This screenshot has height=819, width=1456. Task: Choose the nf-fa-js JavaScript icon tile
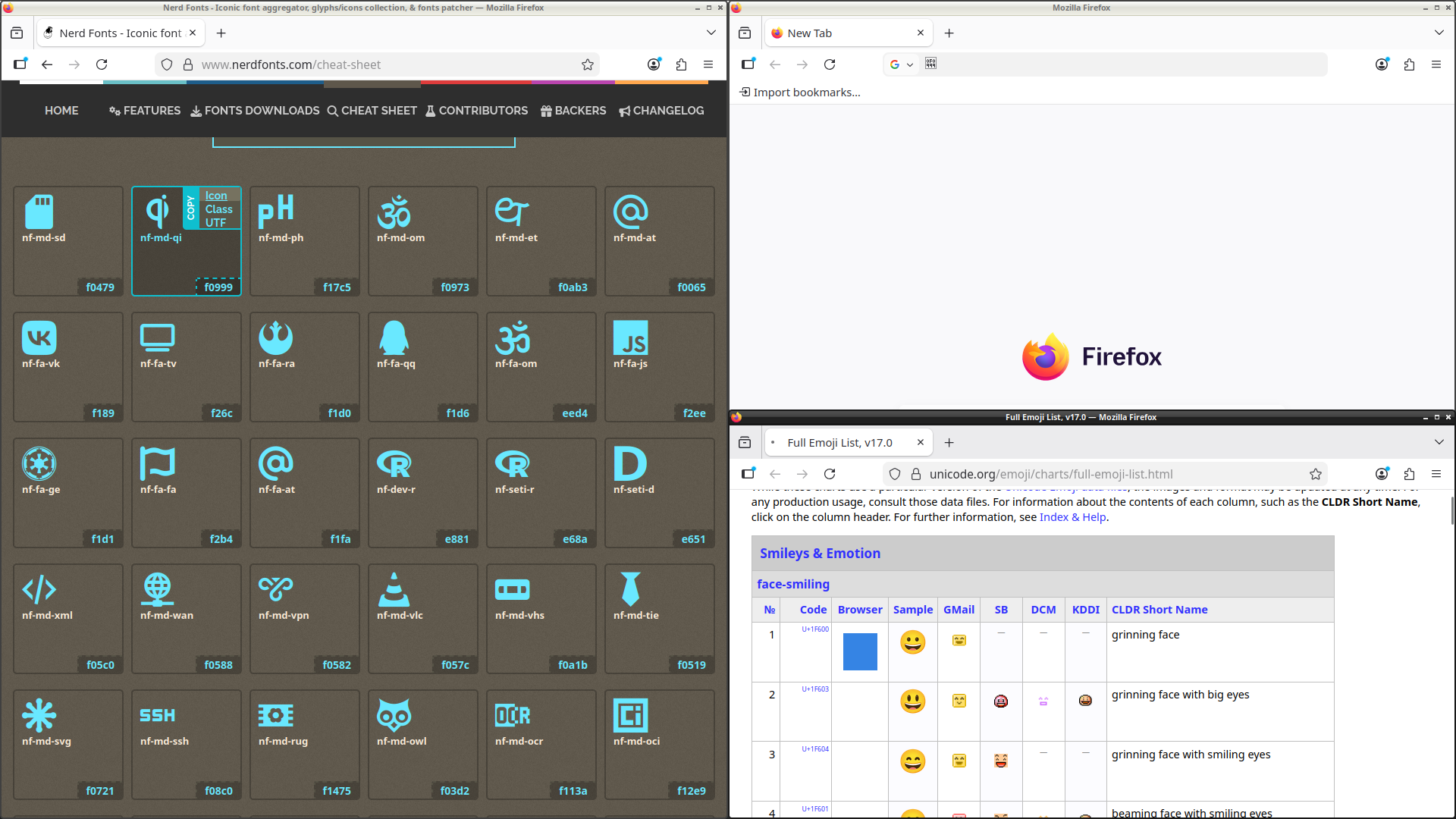[x=659, y=366]
